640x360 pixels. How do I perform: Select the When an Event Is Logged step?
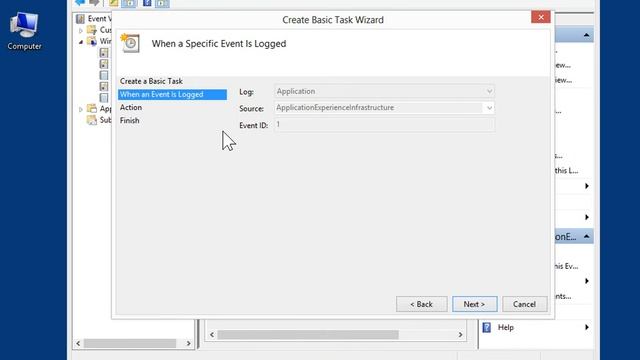(172, 94)
